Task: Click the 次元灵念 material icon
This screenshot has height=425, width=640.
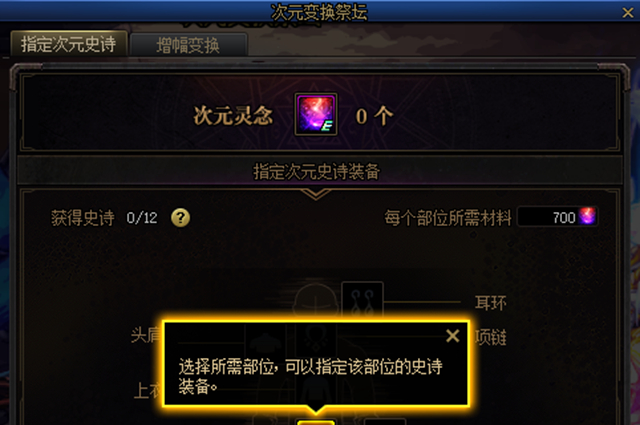Action: pos(316,114)
